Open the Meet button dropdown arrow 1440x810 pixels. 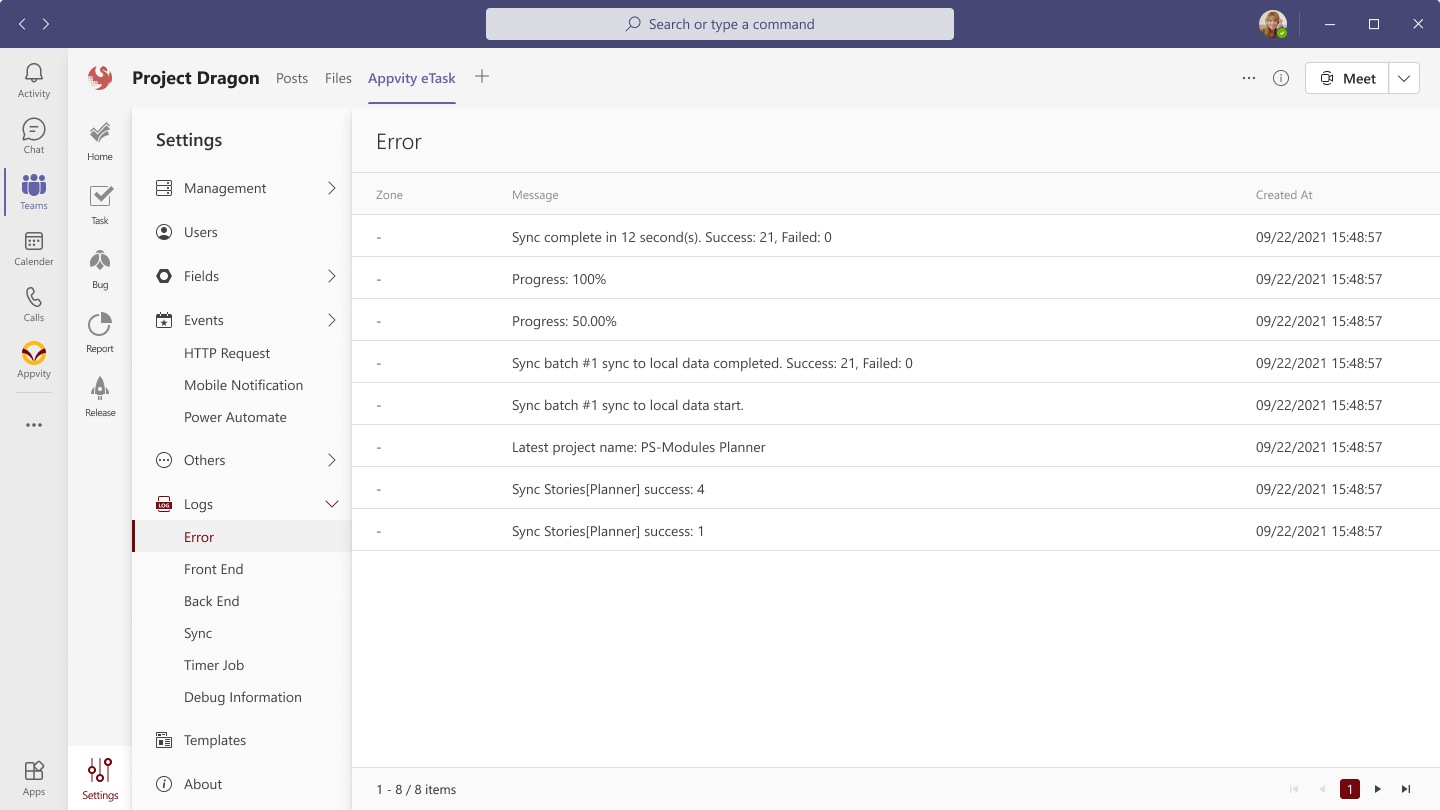pos(1404,78)
